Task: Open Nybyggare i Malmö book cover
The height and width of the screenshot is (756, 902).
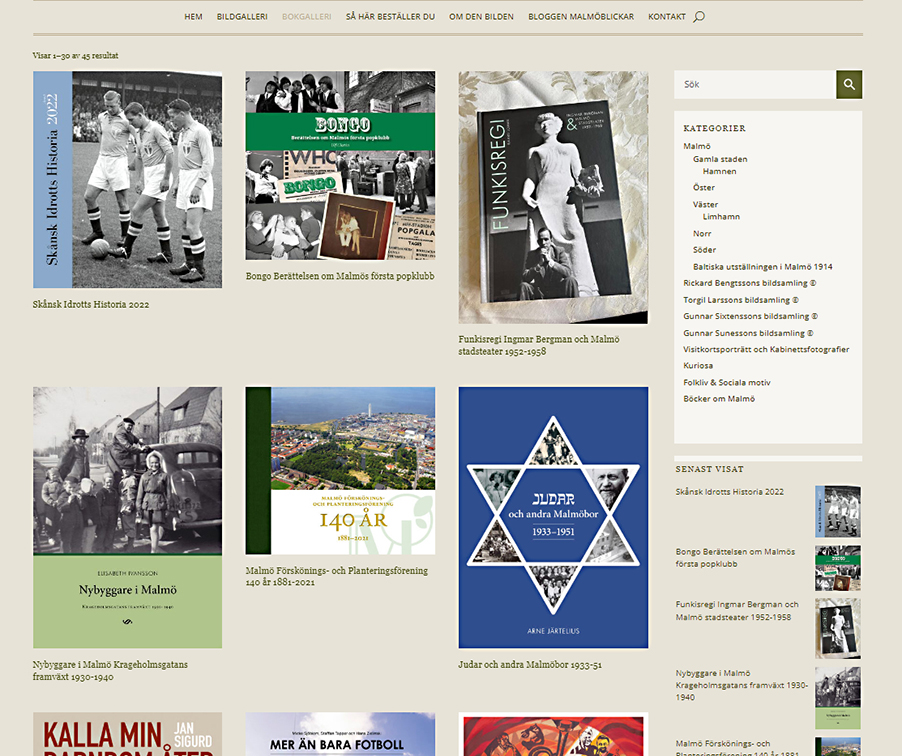Action: [127, 517]
